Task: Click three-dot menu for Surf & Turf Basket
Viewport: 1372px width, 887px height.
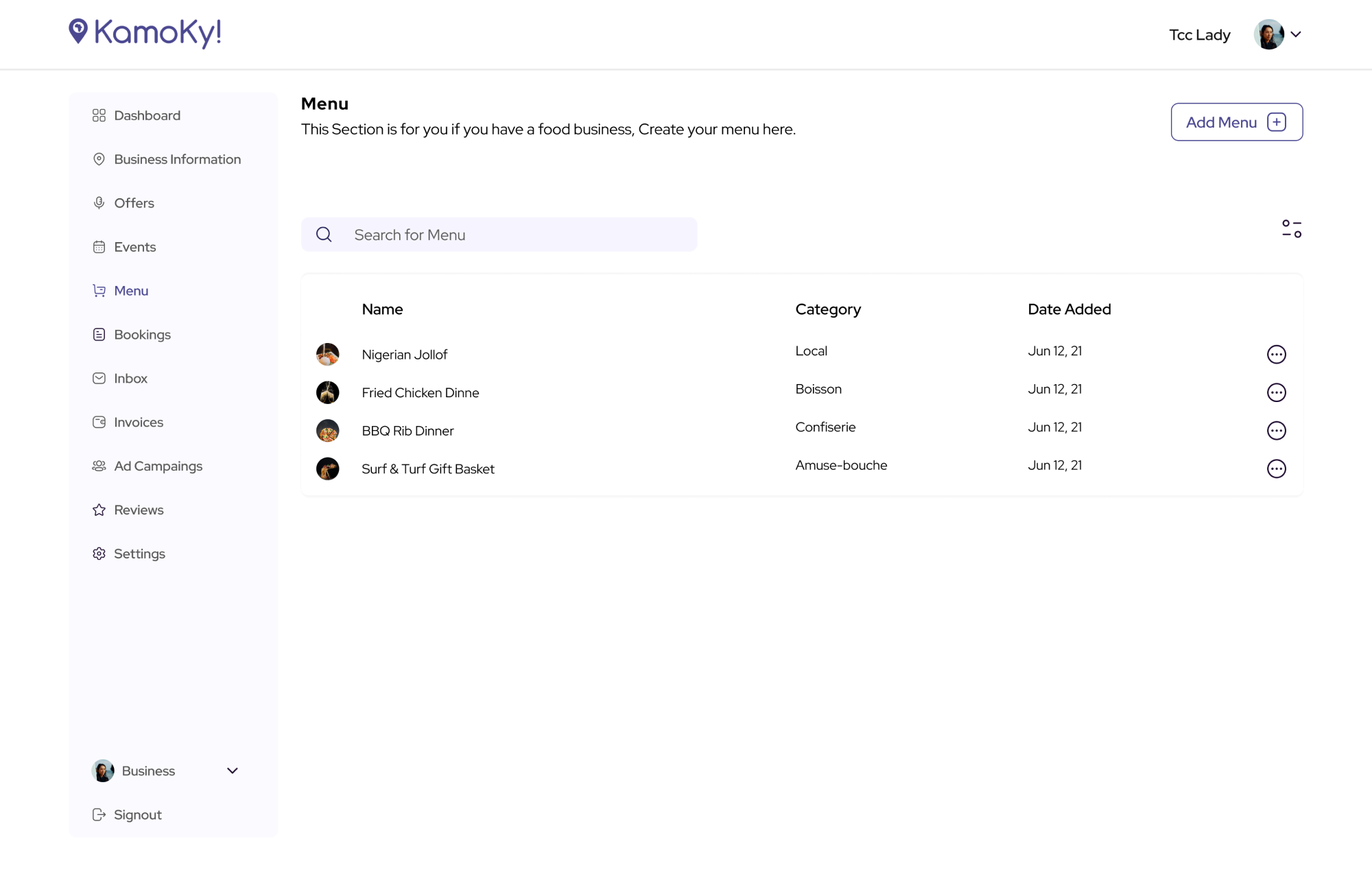Action: (1276, 469)
